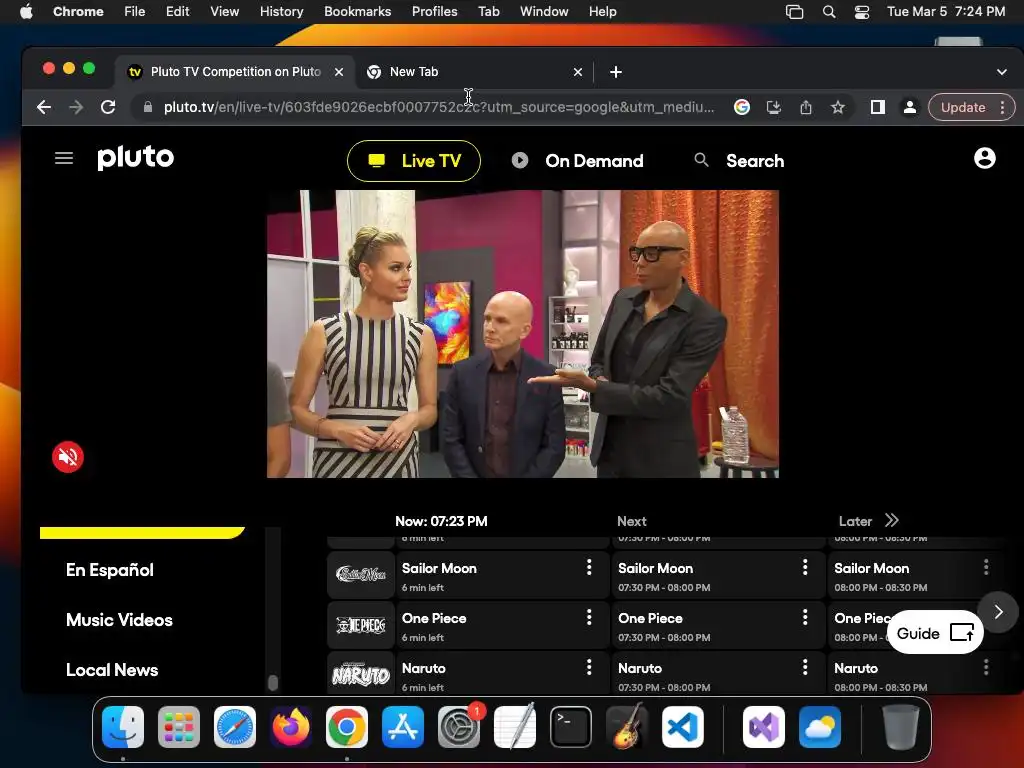Open options for Naruto 08:00 PM slot
Screen dimensions: 1024x768
(x=985, y=667)
